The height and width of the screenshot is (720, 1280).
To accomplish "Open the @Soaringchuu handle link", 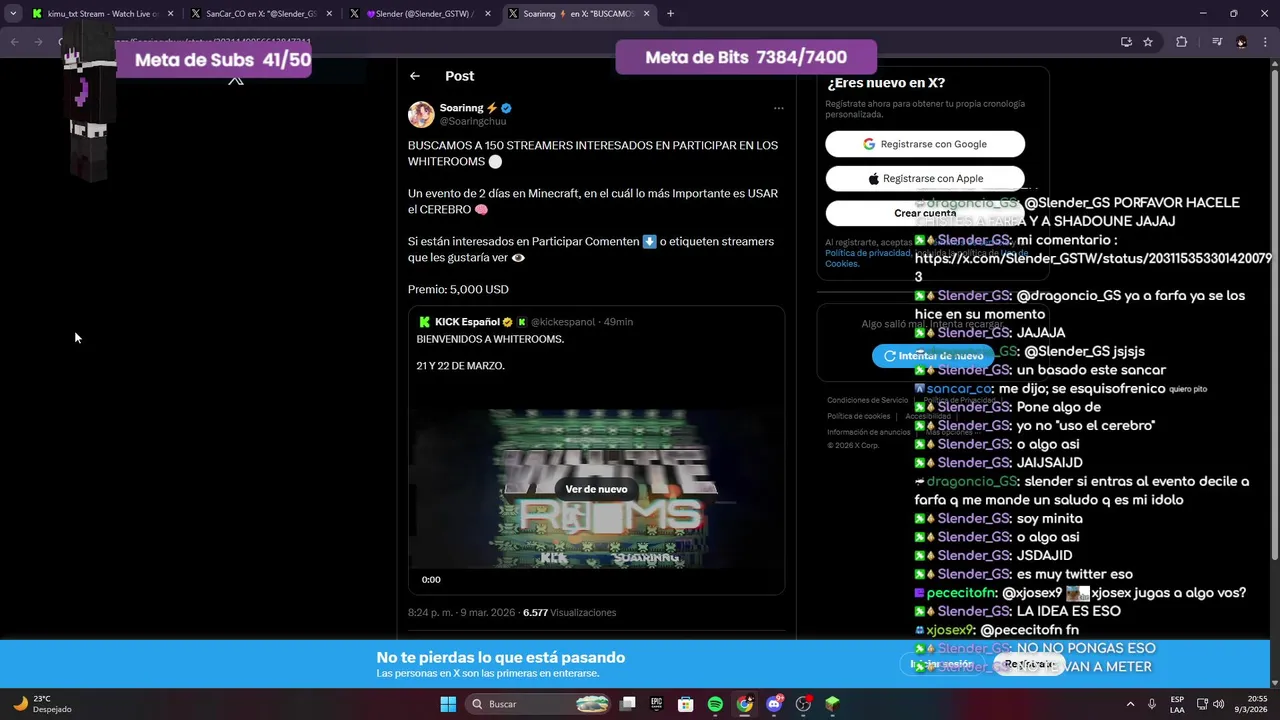I will coord(473,121).
